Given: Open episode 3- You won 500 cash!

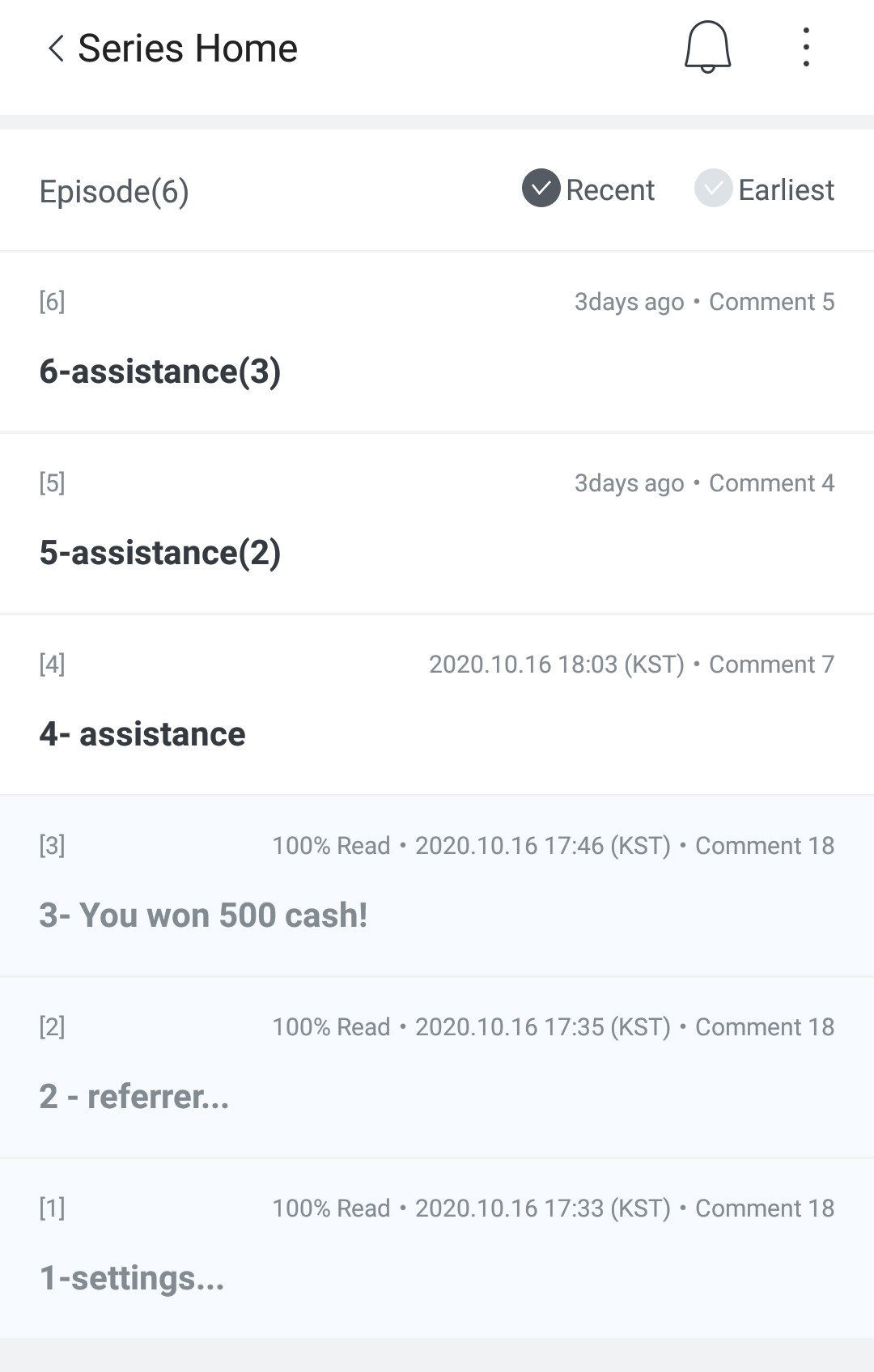Looking at the screenshot, I should (203, 915).
